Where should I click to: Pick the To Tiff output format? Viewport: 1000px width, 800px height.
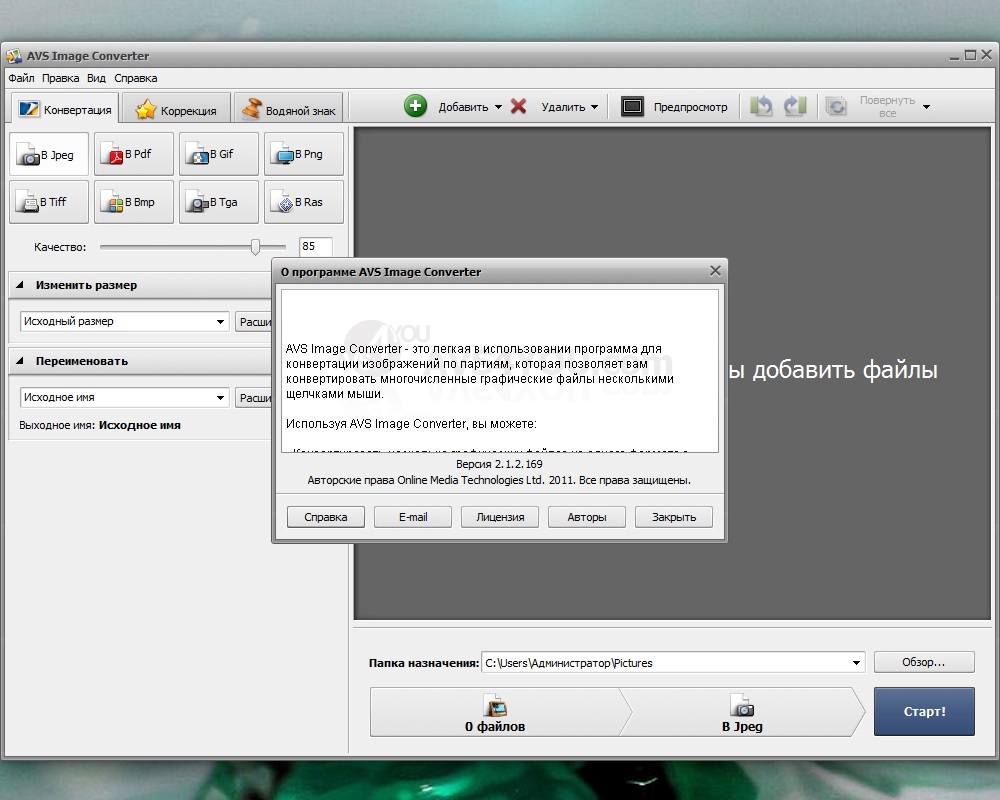[49, 202]
